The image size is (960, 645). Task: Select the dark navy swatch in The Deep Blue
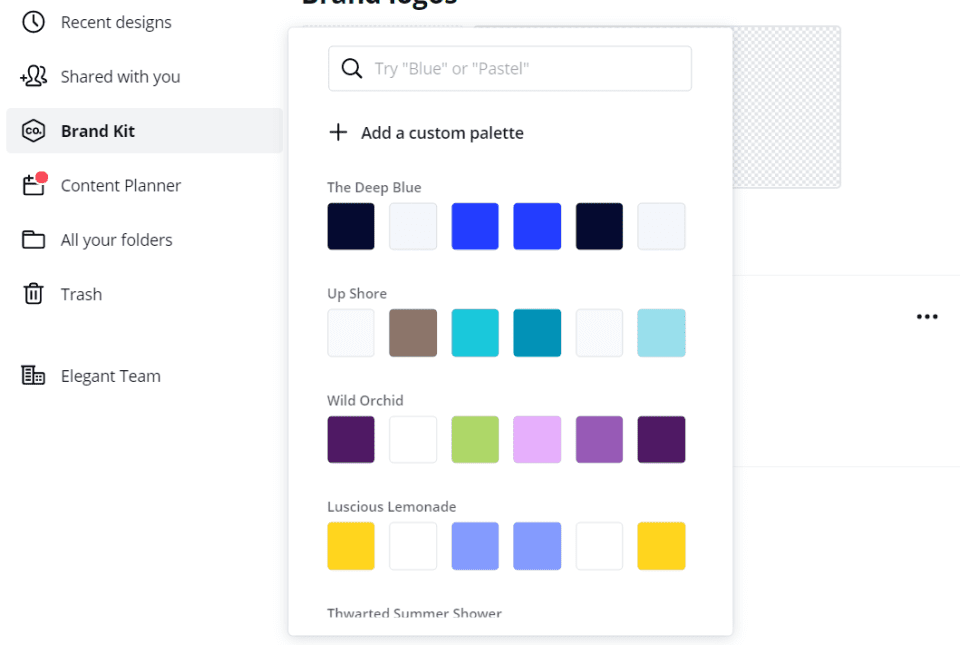tap(350, 226)
